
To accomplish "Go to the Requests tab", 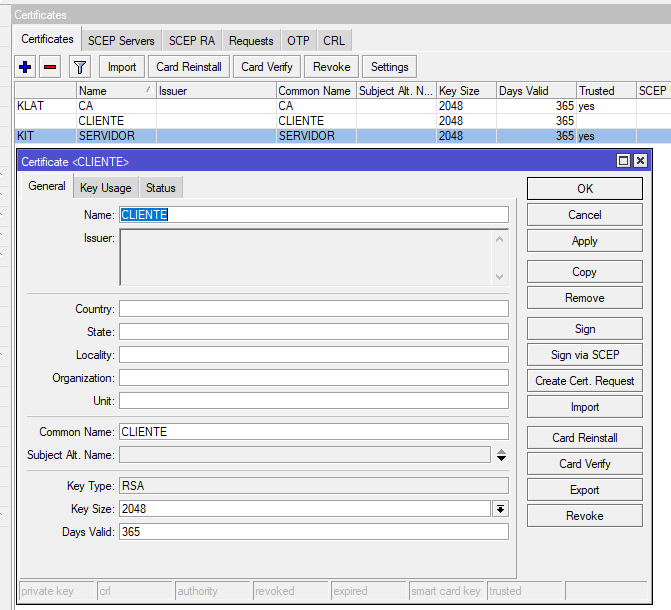I will click(251, 41).
